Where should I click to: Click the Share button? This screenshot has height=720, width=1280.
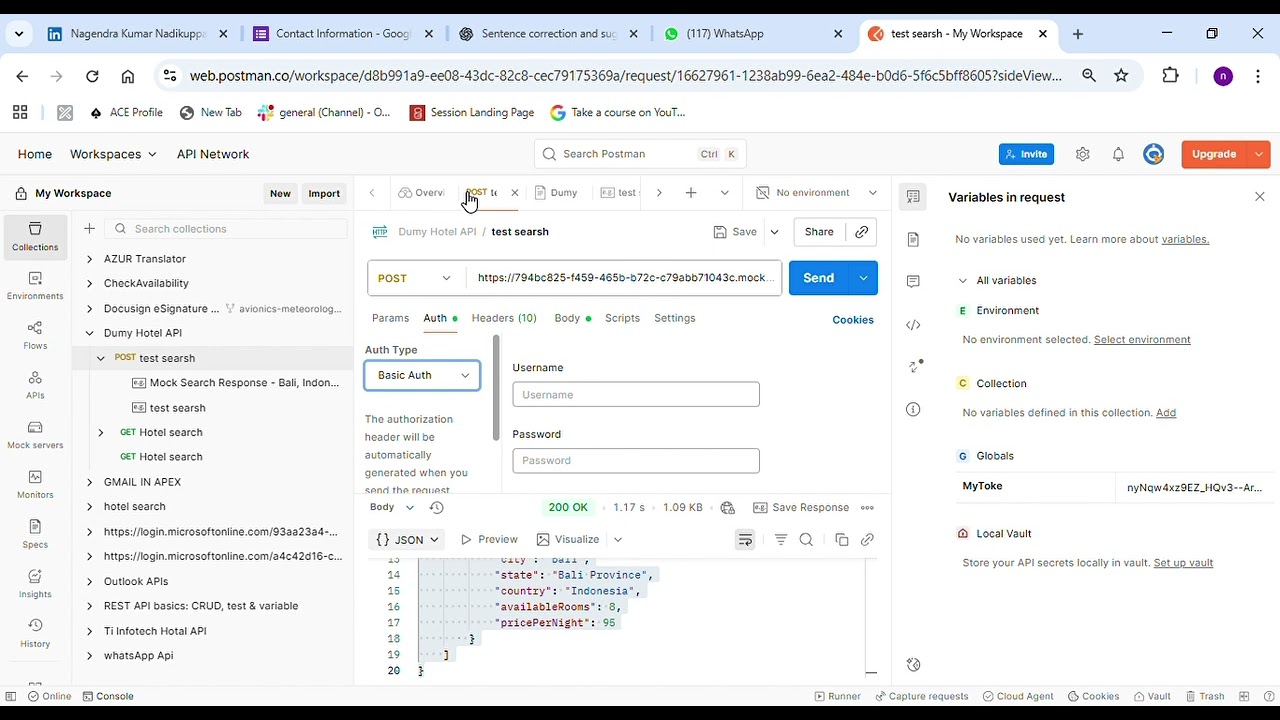pyautogui.click(x=819, y=232)
